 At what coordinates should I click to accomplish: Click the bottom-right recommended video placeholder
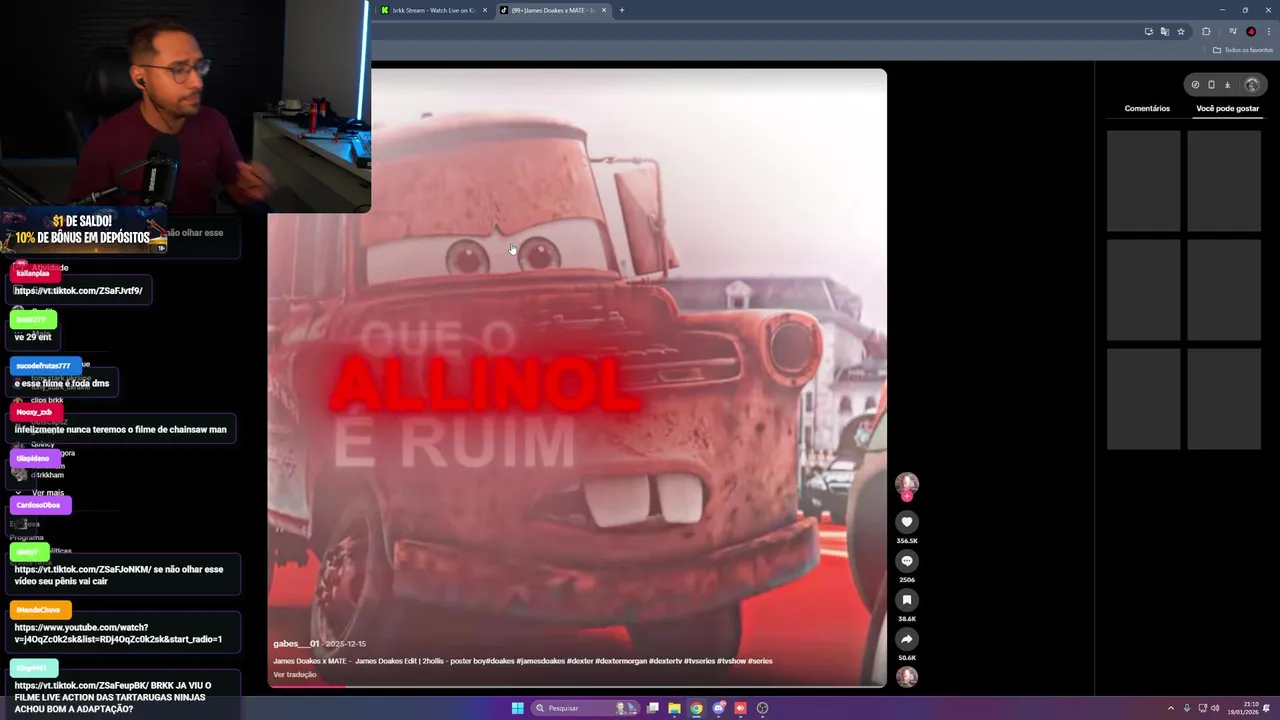(x=1224, y=399)
